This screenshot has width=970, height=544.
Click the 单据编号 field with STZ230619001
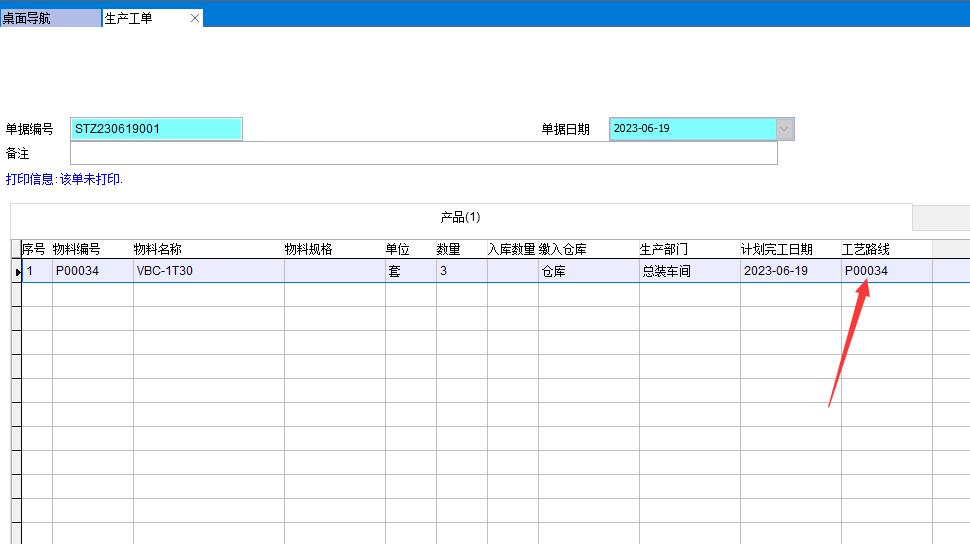click(156, 129)
